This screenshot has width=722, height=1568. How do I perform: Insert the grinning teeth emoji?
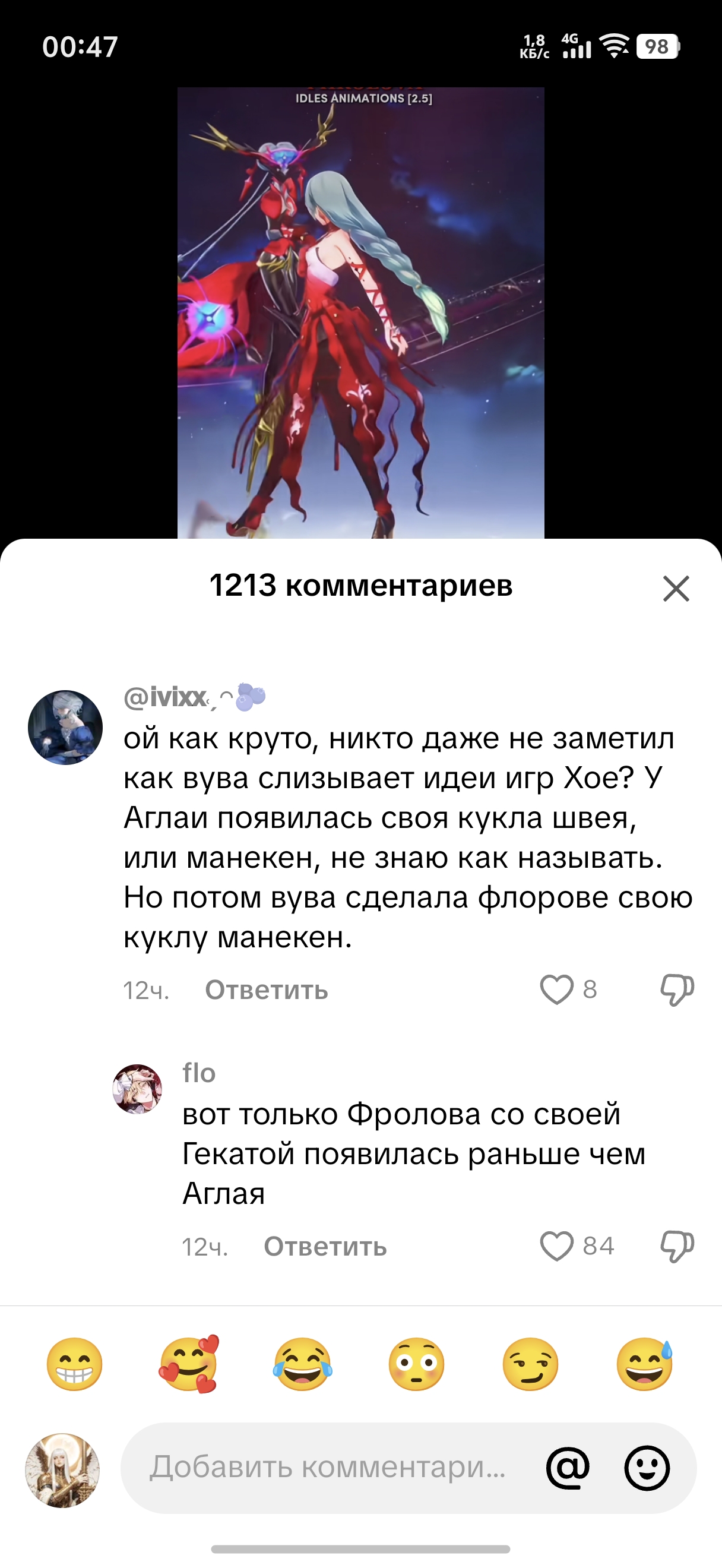click(74, 1364)
